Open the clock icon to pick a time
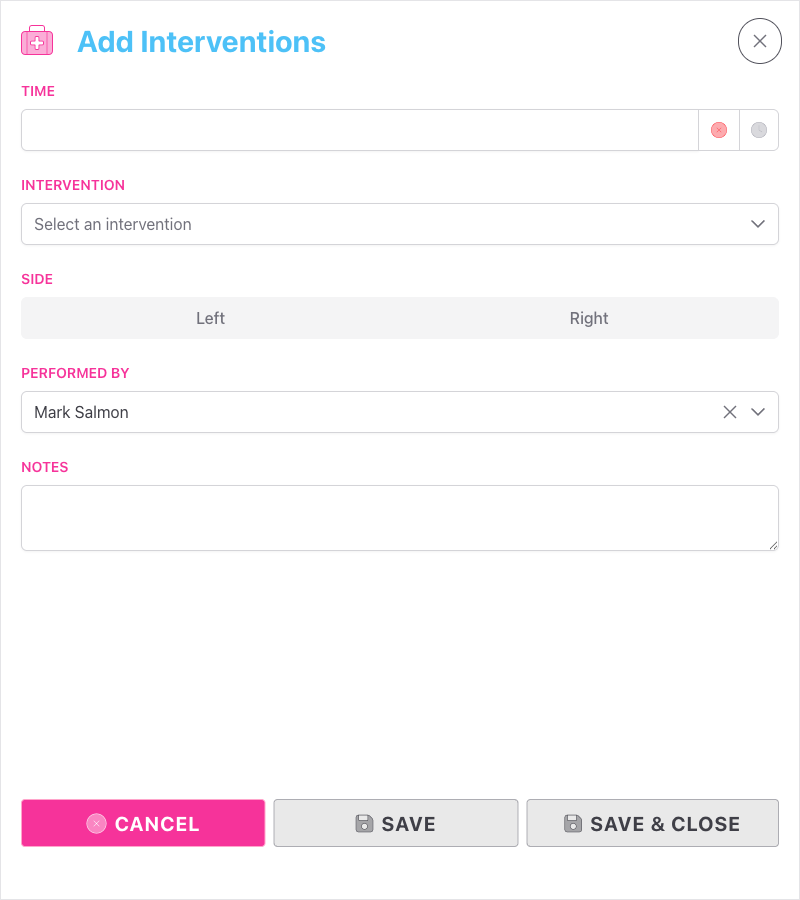Image resolution: width=800 pixels, height=900 pixels. pyautogui.click(x=759, y=130)
